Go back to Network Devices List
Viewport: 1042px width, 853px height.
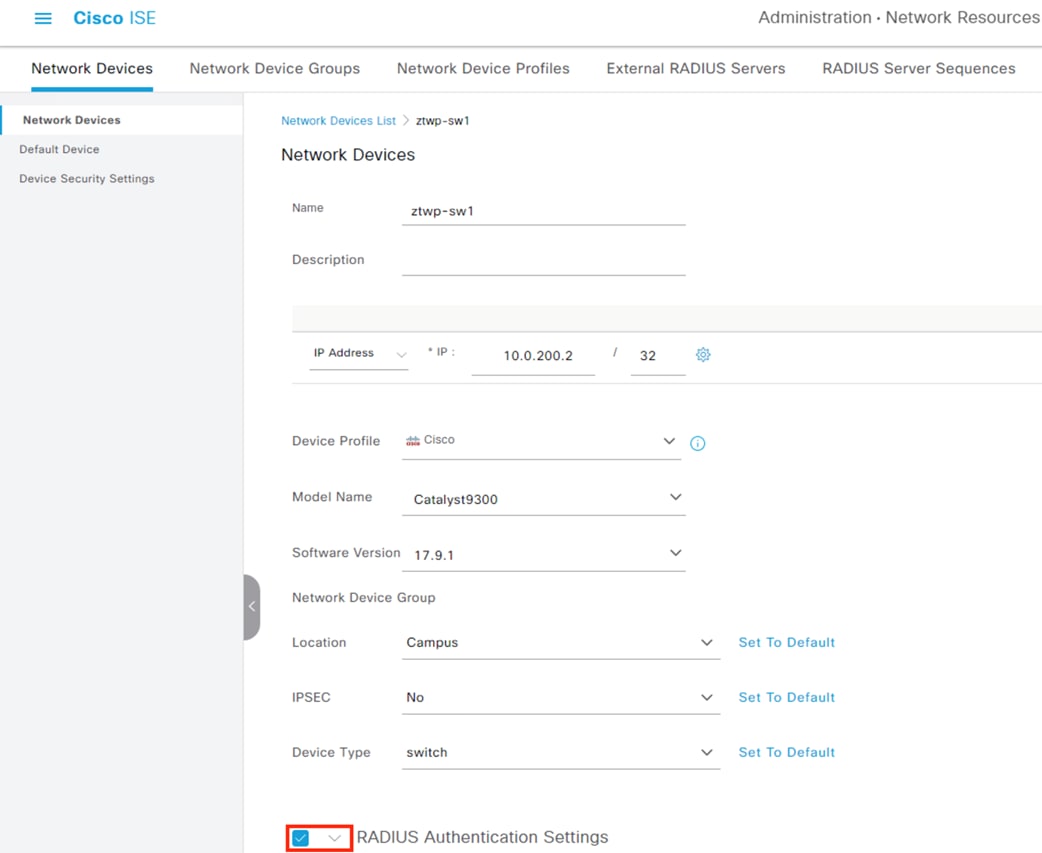point(338,121)
